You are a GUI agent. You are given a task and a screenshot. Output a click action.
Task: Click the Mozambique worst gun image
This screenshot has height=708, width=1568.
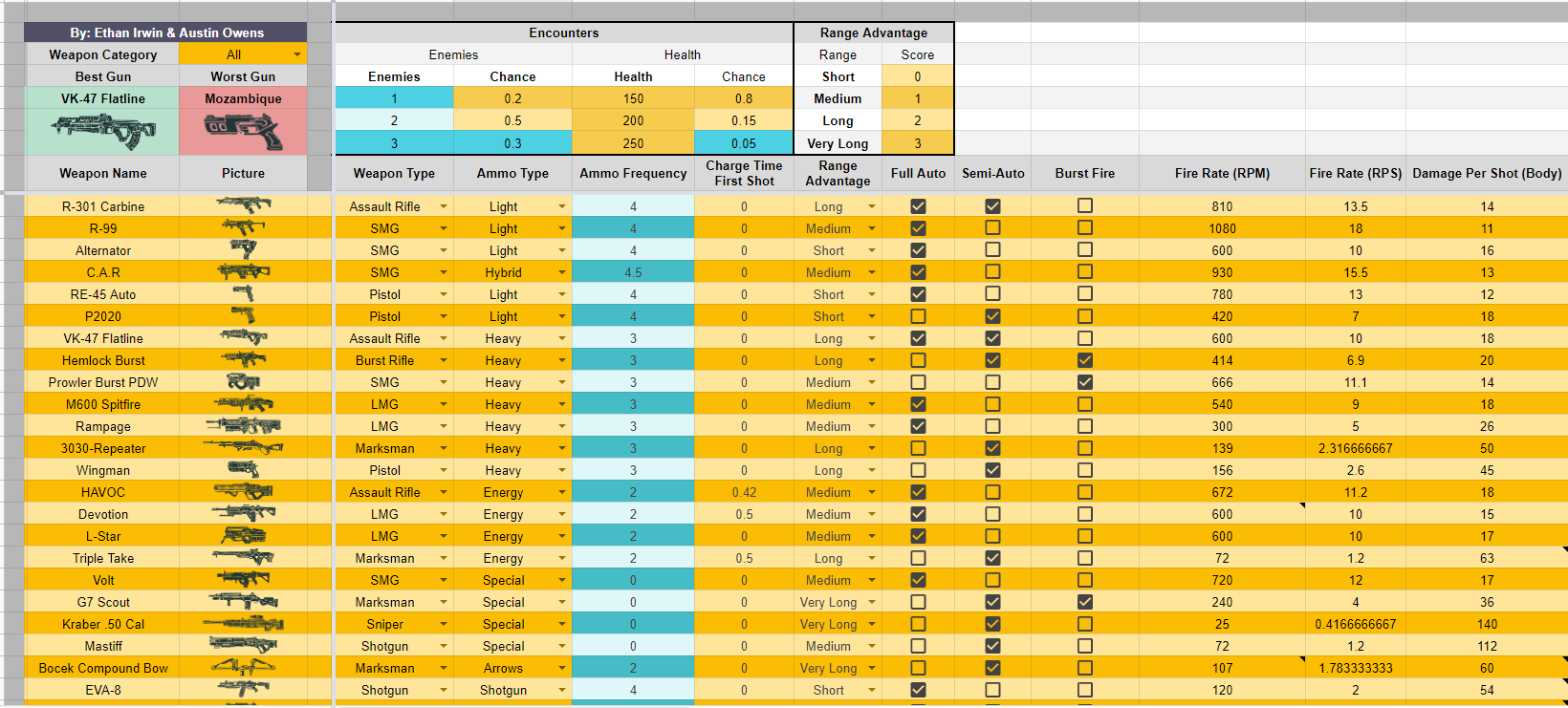tap(243, 131)
